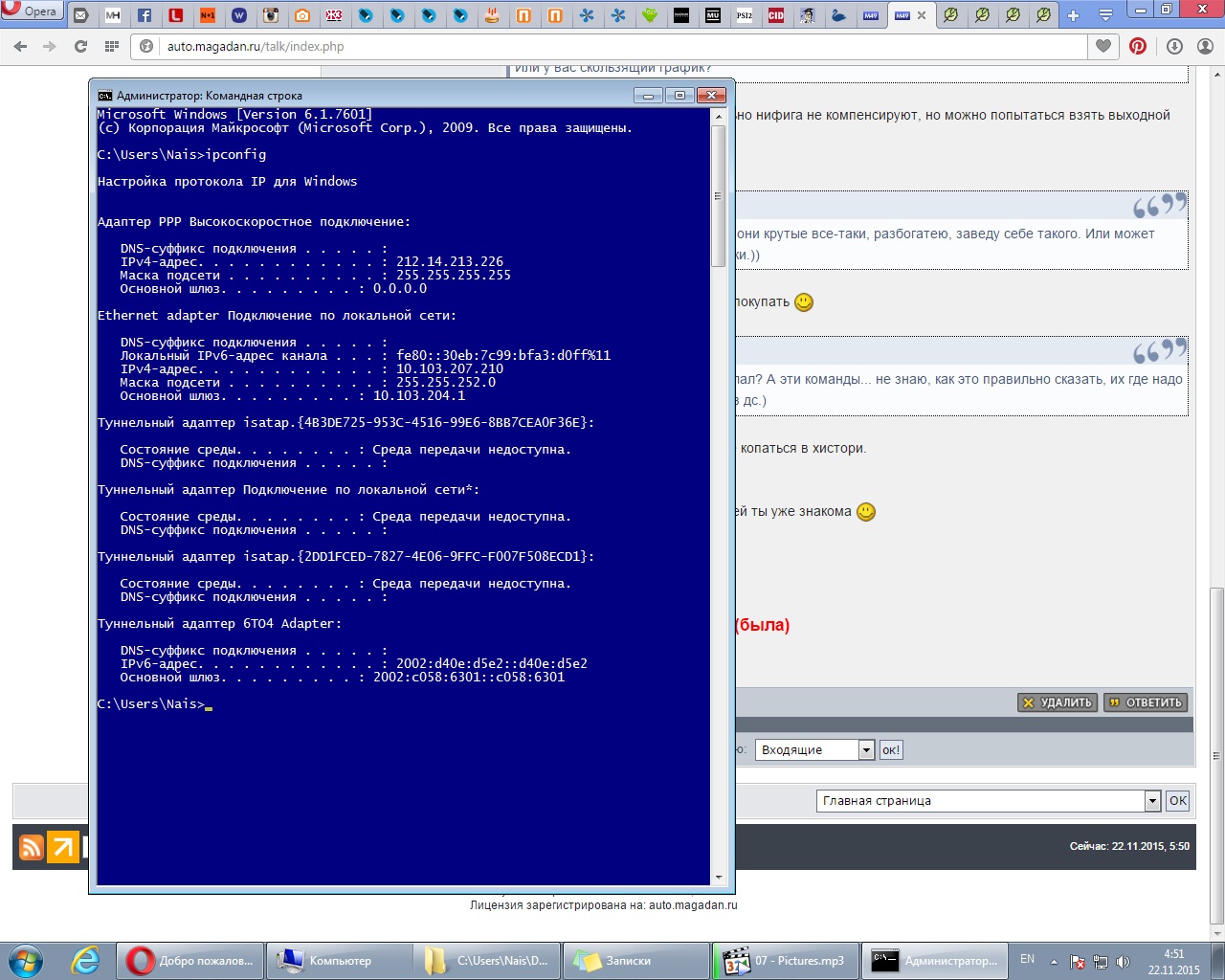The image size is (1225, 980).
Task: Click the orange RSS feed icon
Action: pyautogui.click(x=32, y=847)
